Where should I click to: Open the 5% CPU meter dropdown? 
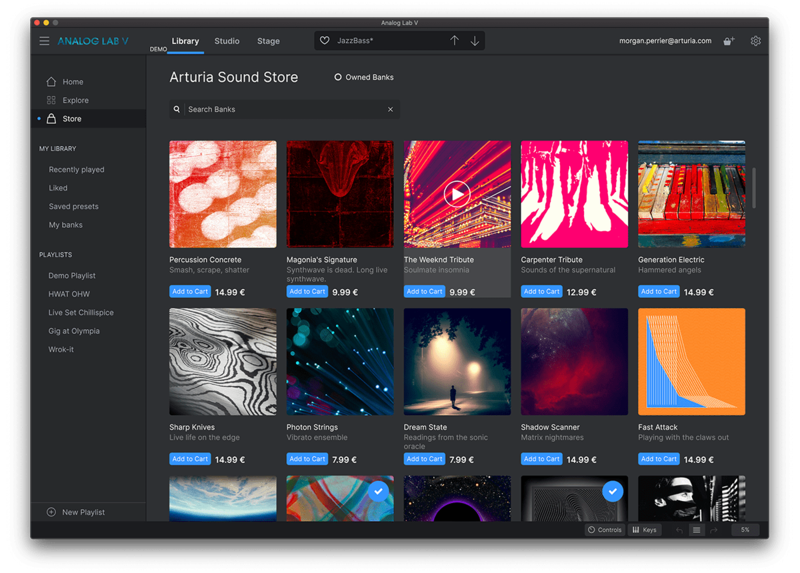pyautogui.click(x=745, y=530)
